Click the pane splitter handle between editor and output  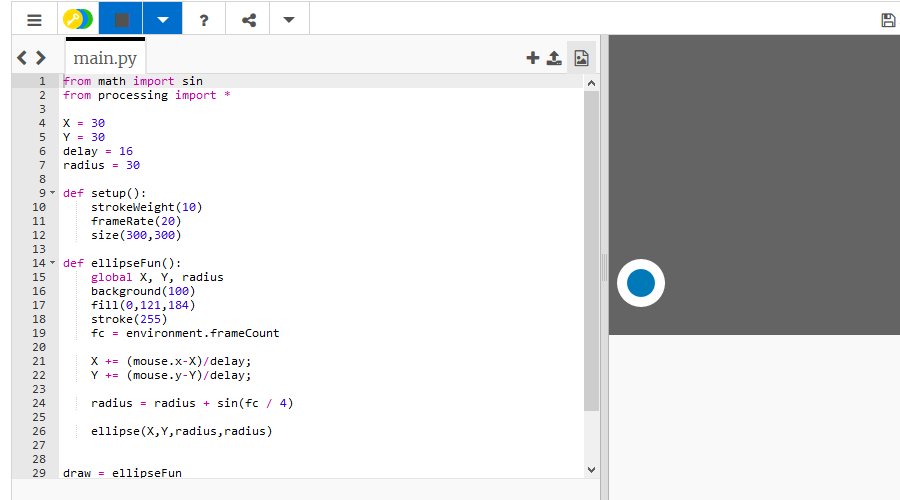tap(604, 268)
